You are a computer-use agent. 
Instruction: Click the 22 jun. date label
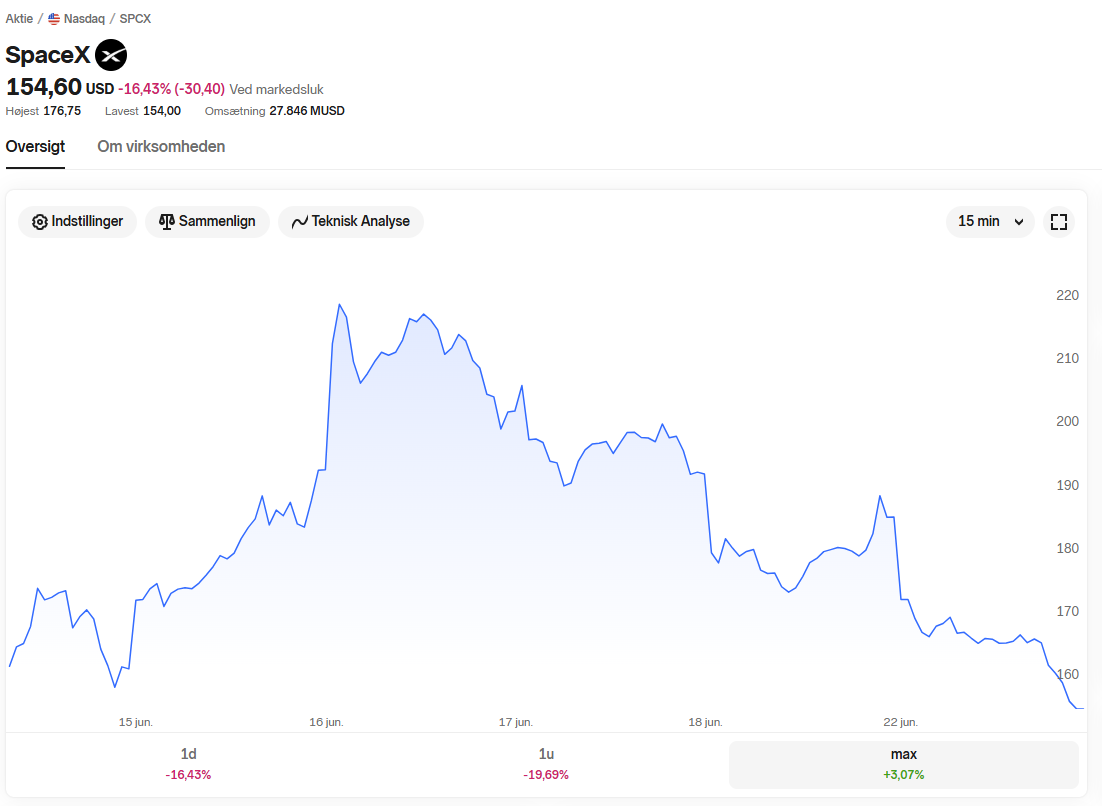(x=900, y=722)
